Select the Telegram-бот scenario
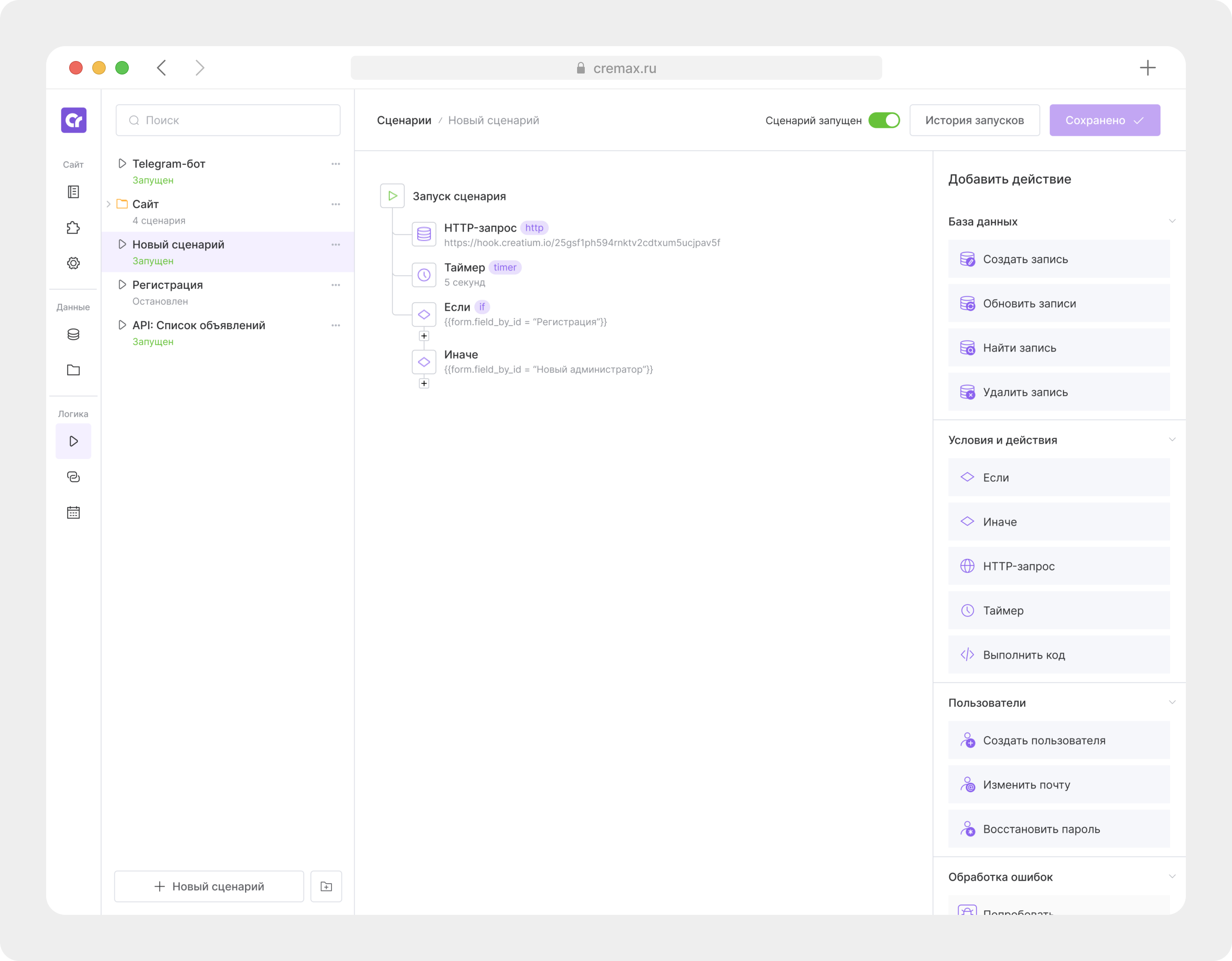This screenshot has width=1232, height=961. click(x=228, y=172)
